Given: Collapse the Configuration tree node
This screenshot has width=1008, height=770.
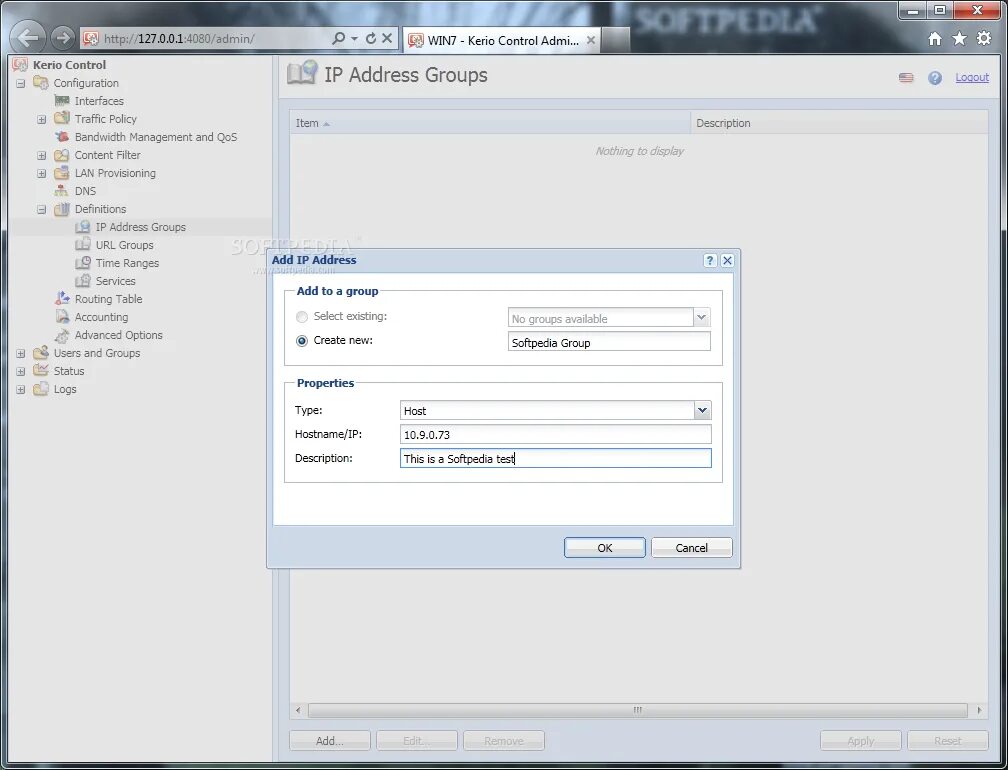Looking at the screenshot, I should pos(21,83).
